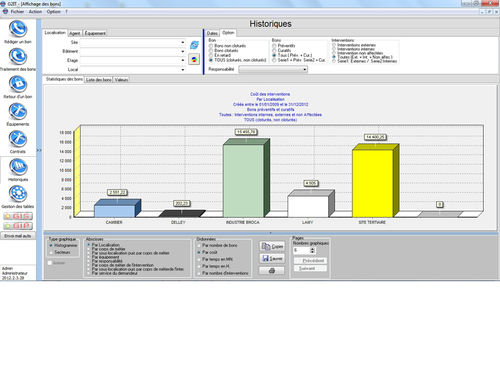Viewport: 500px width, 375px height.
Task: Click the Envoi mail auto button
Action: coord(18,236)
